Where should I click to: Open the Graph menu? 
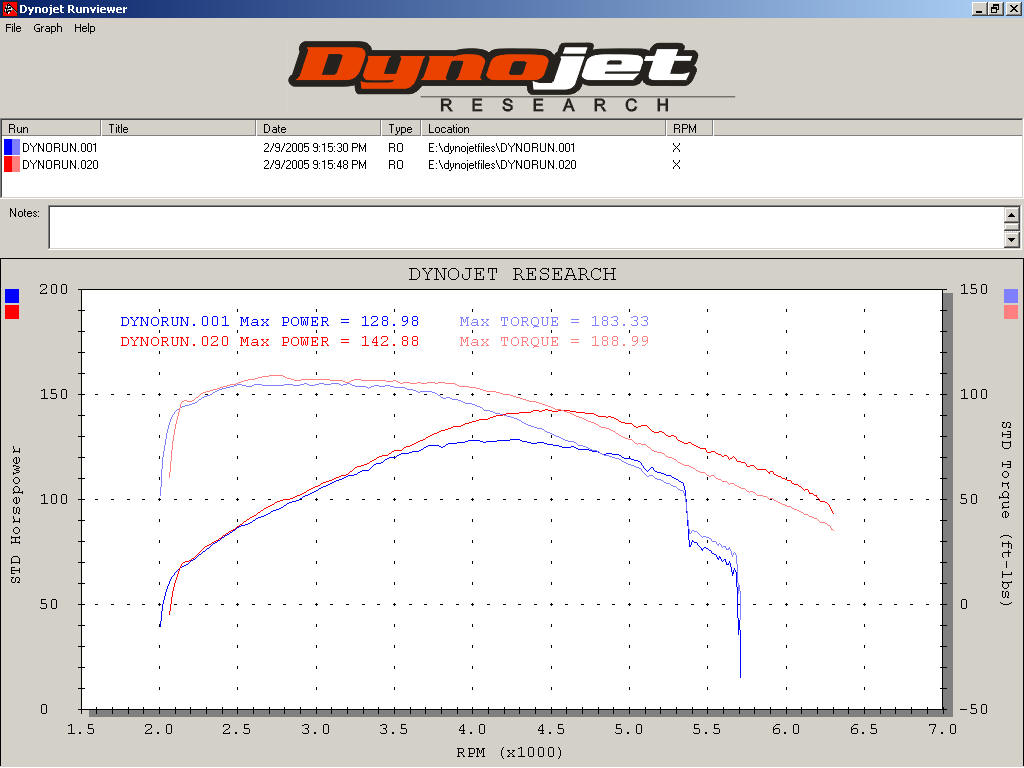pyautogui.click(x=48, y=28)
